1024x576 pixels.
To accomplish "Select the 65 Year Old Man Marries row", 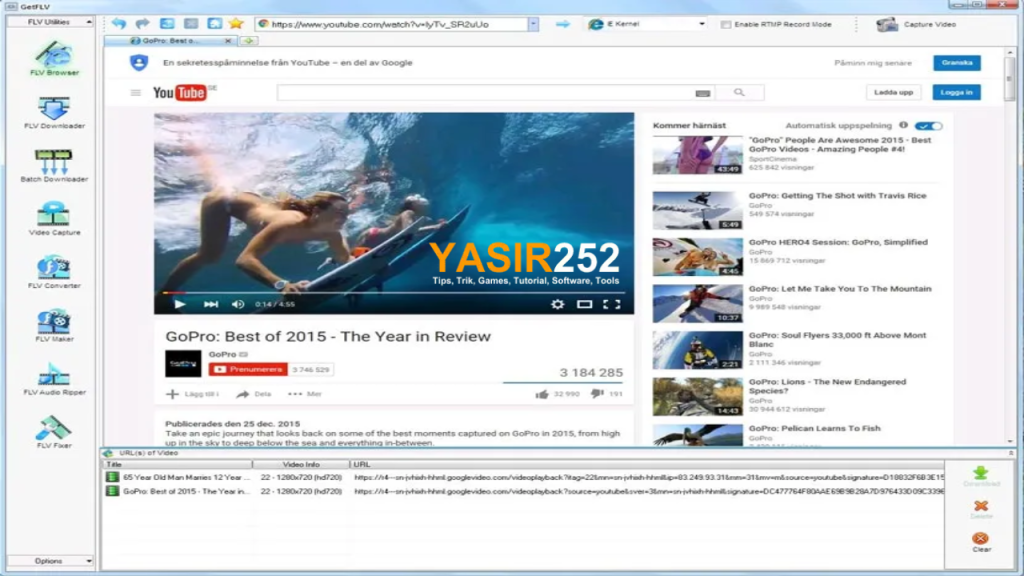I will pyautogui.click(x=524, y=477).
